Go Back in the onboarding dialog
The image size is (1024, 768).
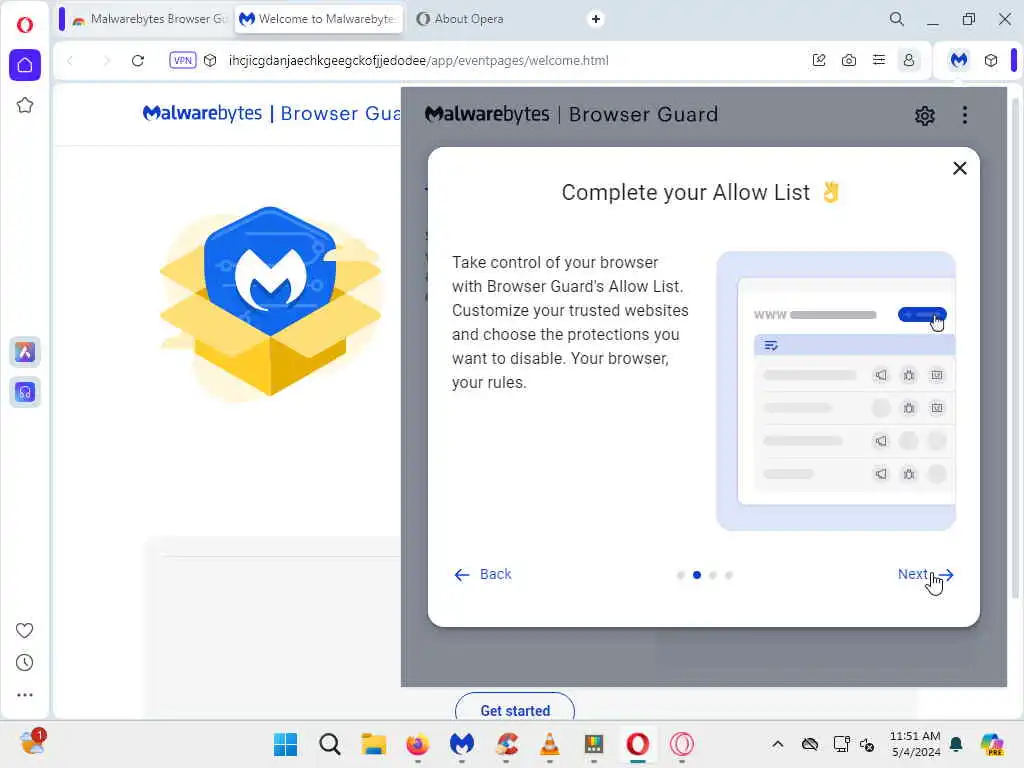pos(483,574)
